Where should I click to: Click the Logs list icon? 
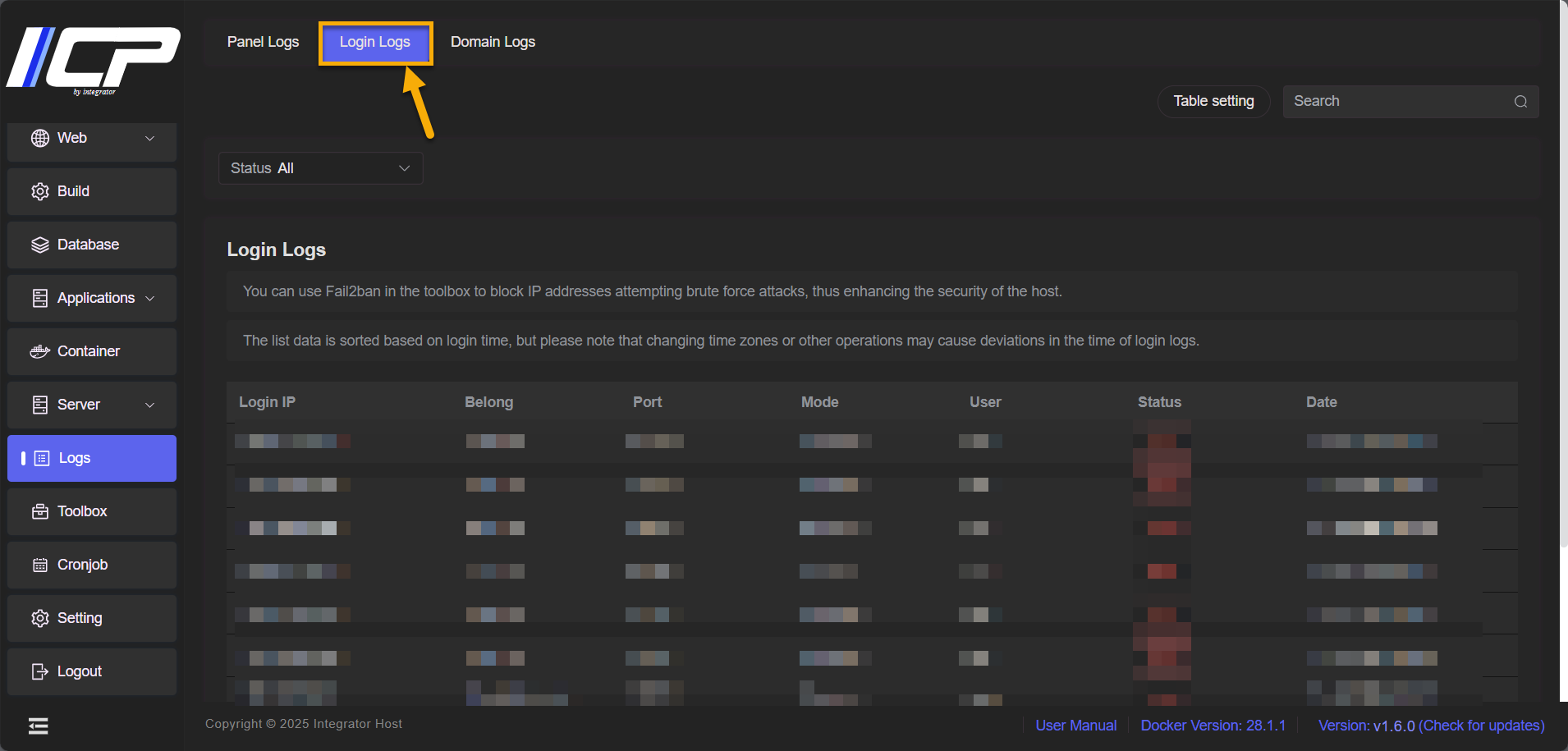coord(42,458)
